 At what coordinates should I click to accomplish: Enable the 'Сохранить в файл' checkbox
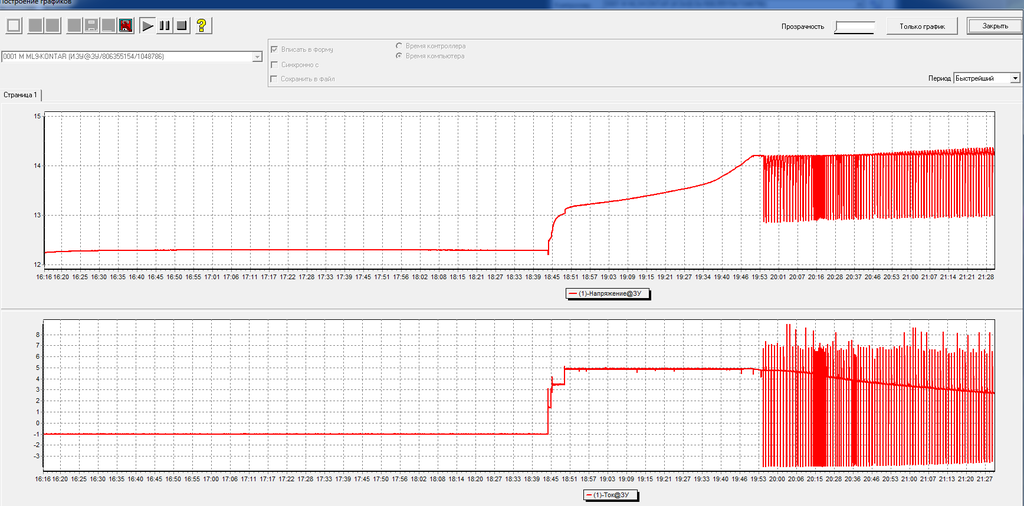click(274, 78)
